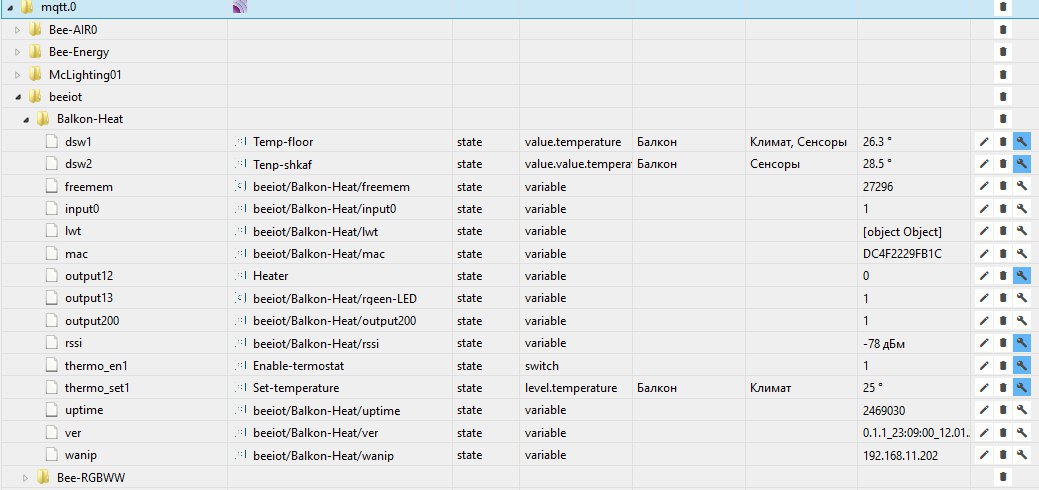This screenshot has height=490, width=1039.
Task: Edit thermo_en1 with pencil icon
Action: click(984, 365)
